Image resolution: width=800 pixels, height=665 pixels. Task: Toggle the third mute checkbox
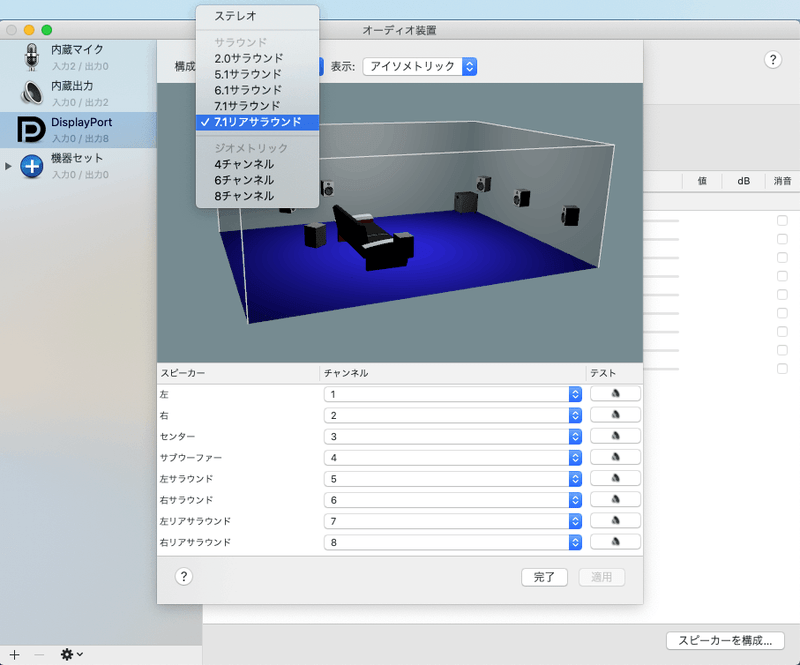tap(782, 257)
